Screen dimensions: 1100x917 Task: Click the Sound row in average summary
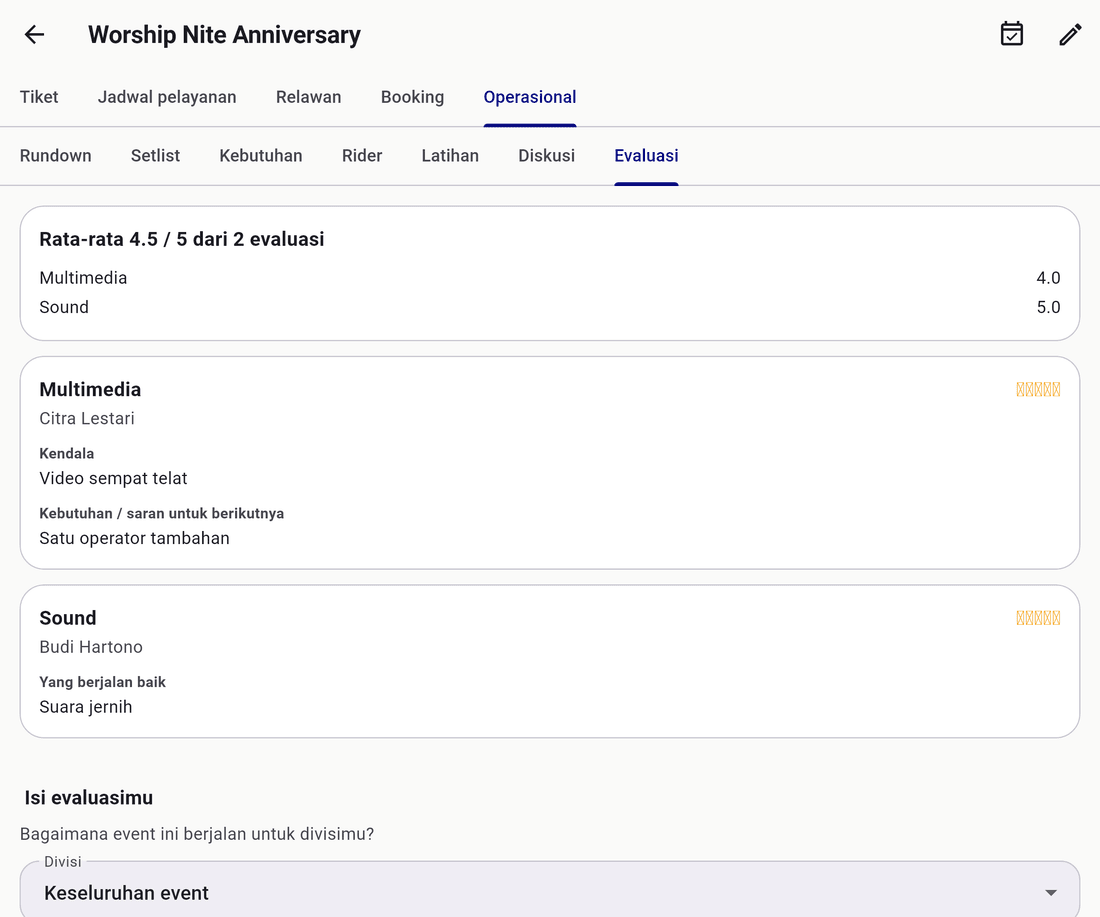[550, 307]
